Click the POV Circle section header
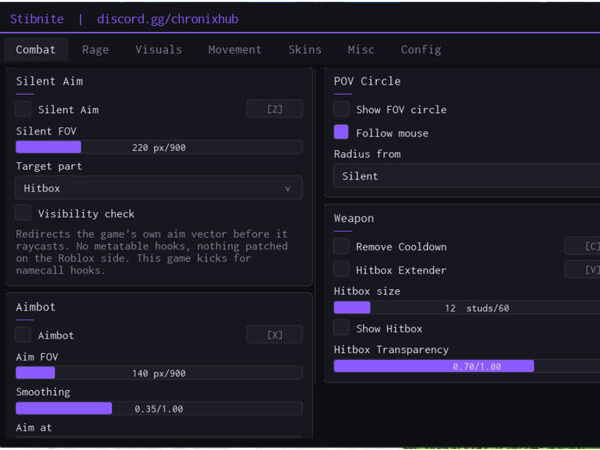Screen dimensions: 600x450 click(367, 81)
